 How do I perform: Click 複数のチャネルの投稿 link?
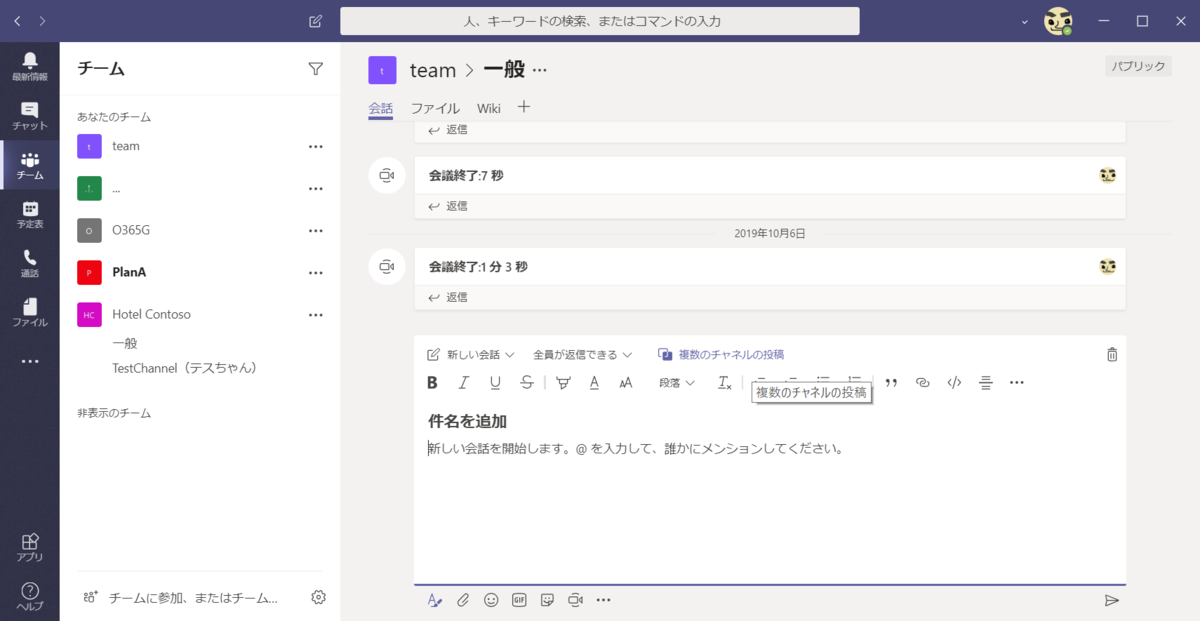(721, 354)
